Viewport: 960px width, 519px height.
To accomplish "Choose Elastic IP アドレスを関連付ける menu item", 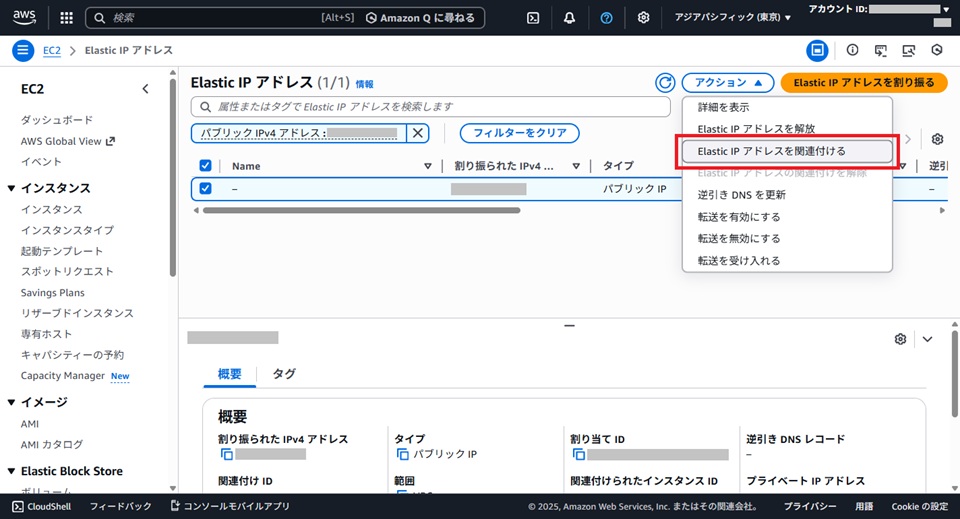I will pos(787,151).
